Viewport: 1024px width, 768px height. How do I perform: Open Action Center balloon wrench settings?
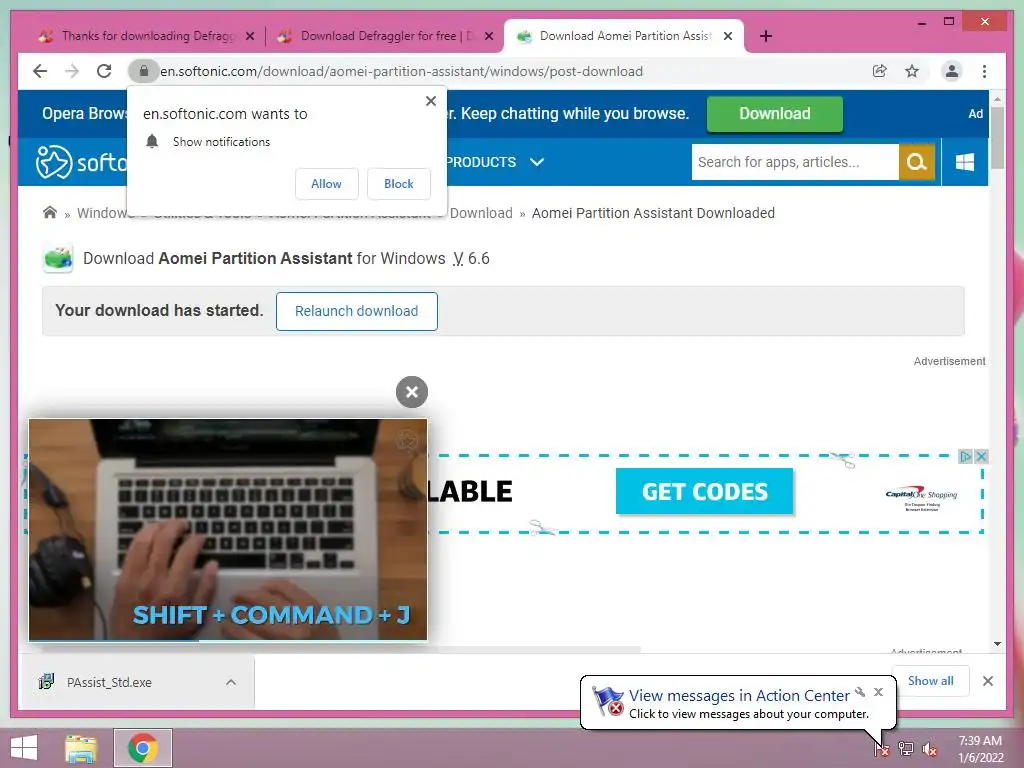pyautogui.click(x=860, y=692)
